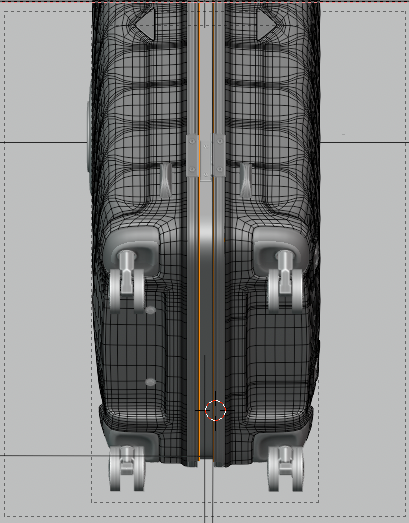Click the upper oval stud on left panel

(x=150, y=311)
